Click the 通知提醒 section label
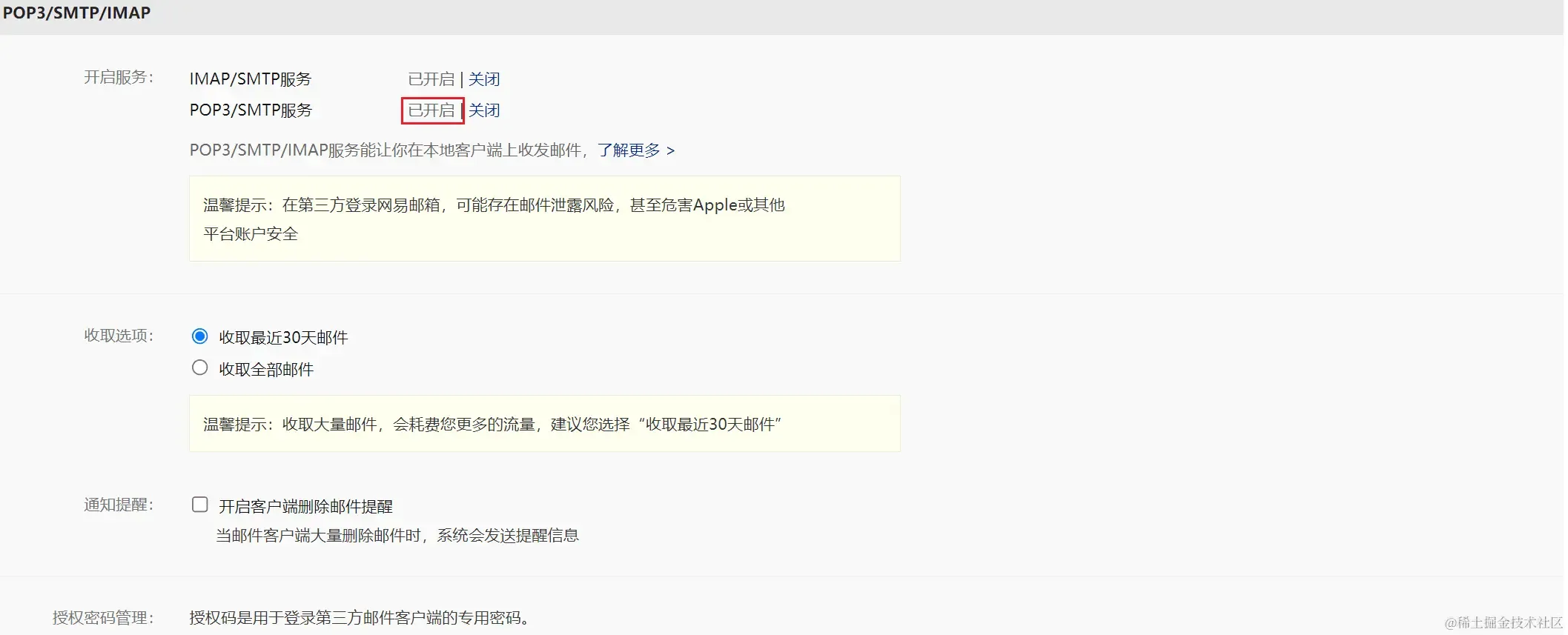Screen dimensions: 1568x635 click(x=119, y=505)
